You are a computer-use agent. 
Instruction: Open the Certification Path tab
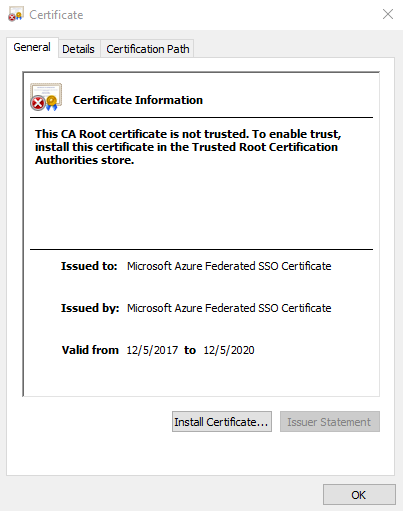148,49
